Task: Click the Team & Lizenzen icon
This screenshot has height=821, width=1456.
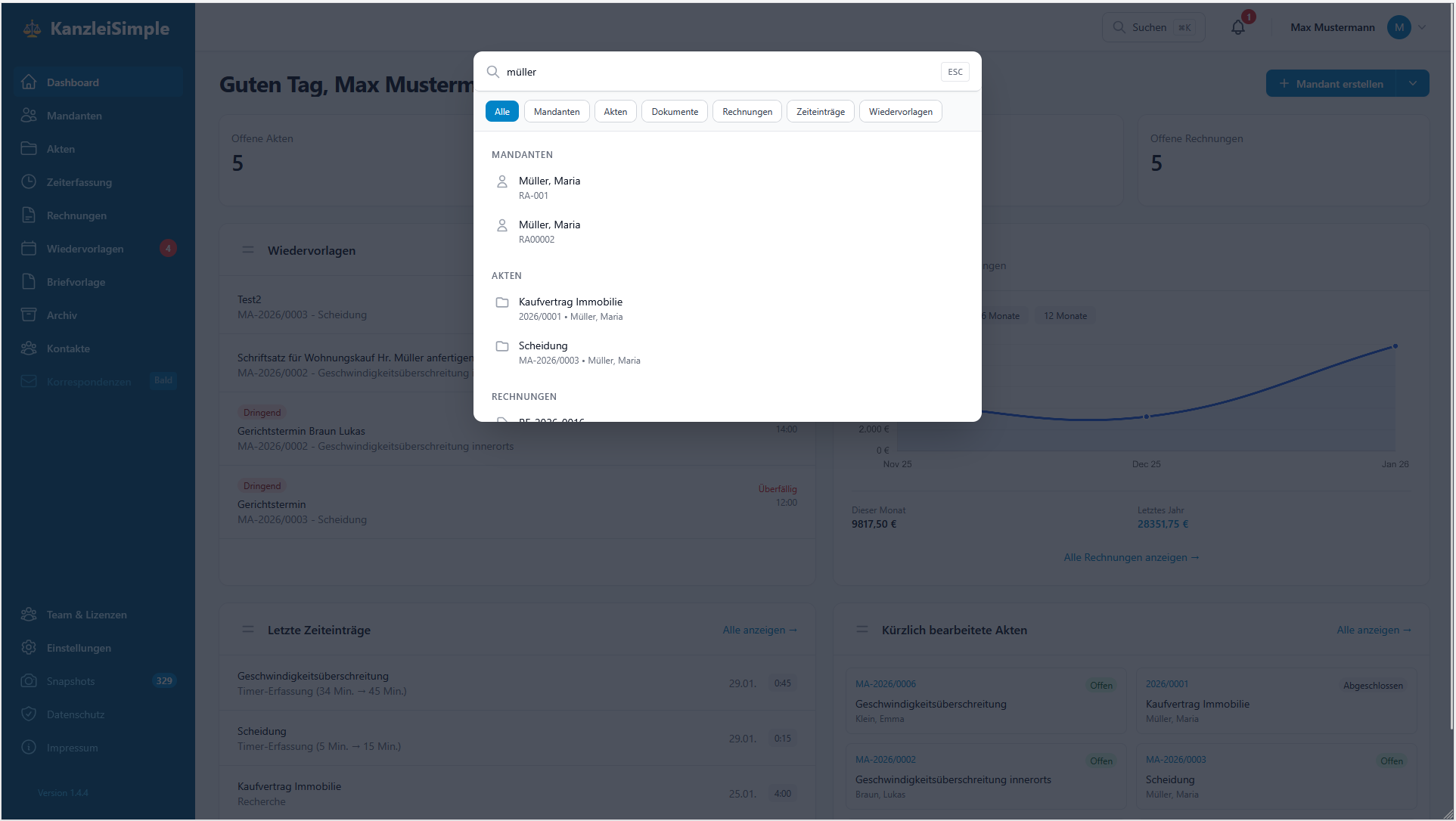Action: pos(29,615)
